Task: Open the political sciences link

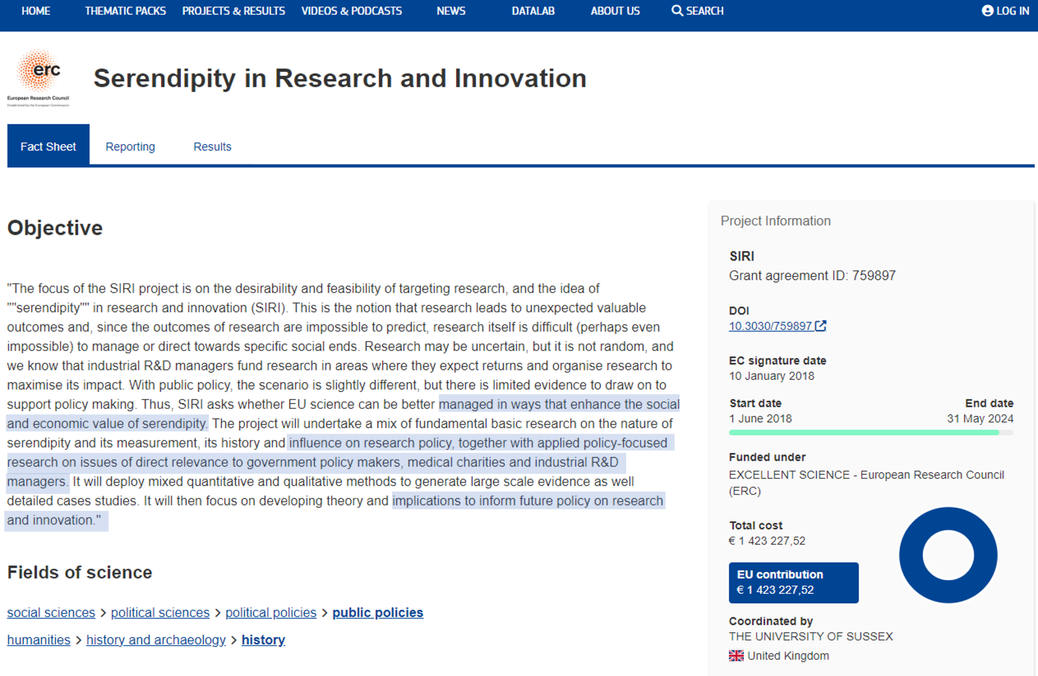Action: click(x=160, y=612)
